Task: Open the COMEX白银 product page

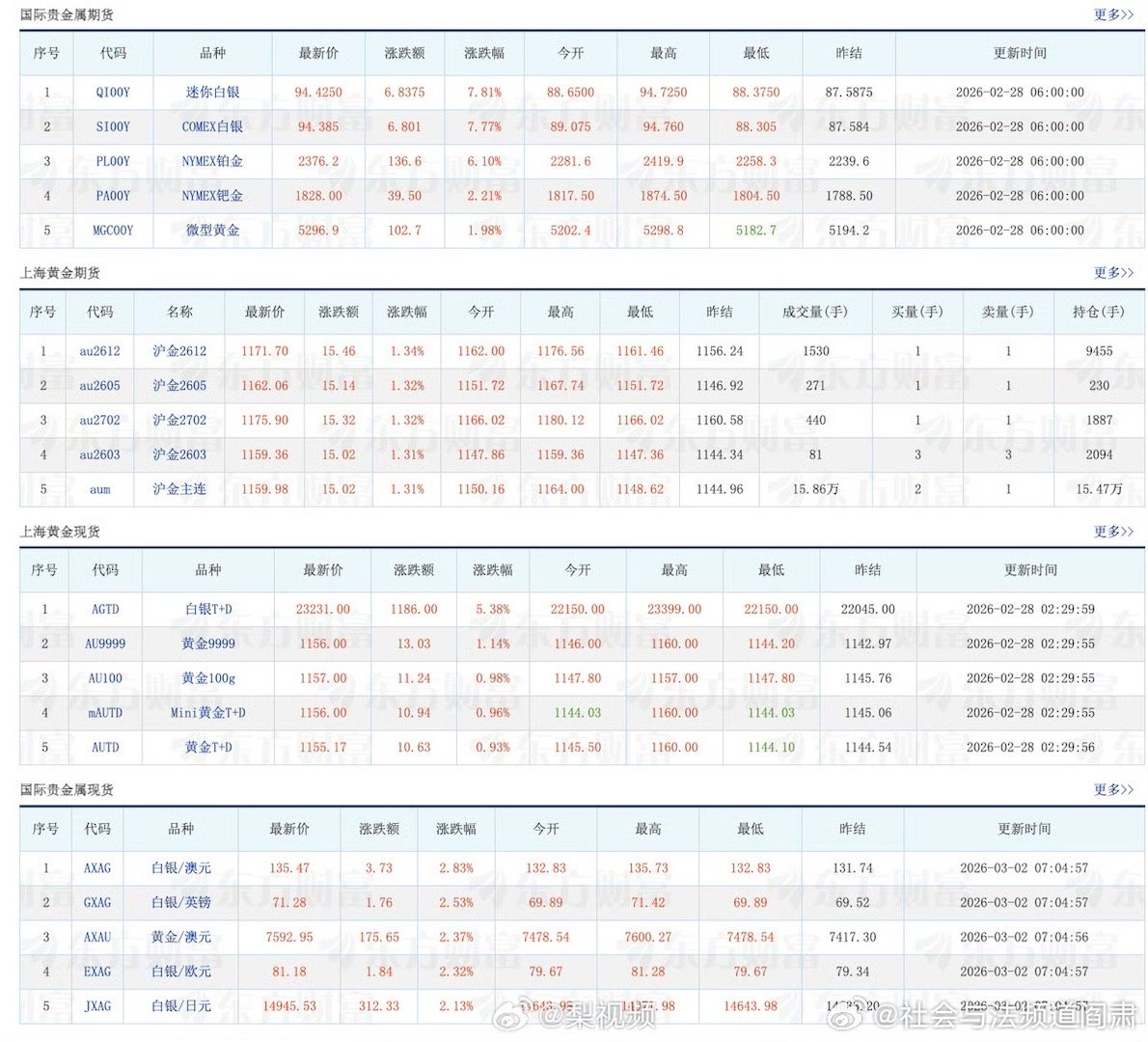Action: (x=212, y=126)
